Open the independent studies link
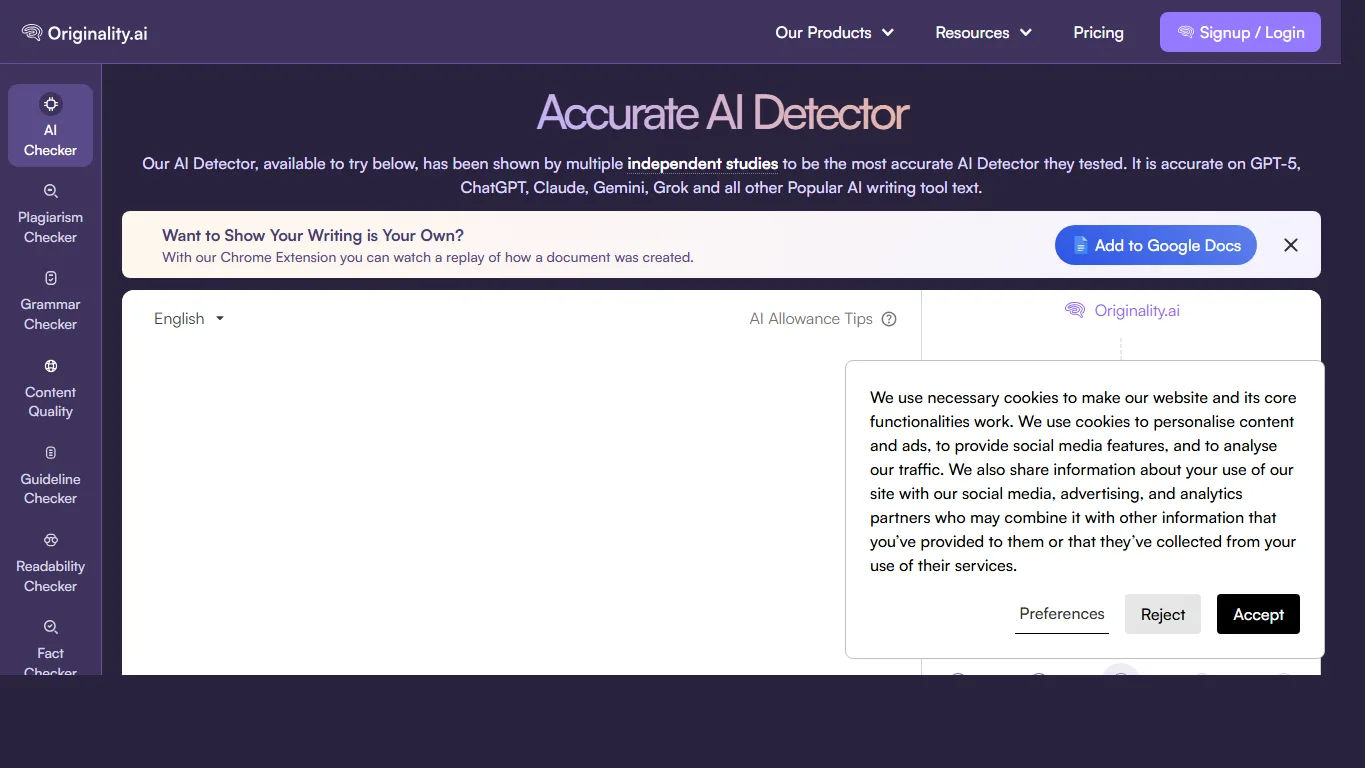This screenshot has height=768, width=1365. [702, 164]
